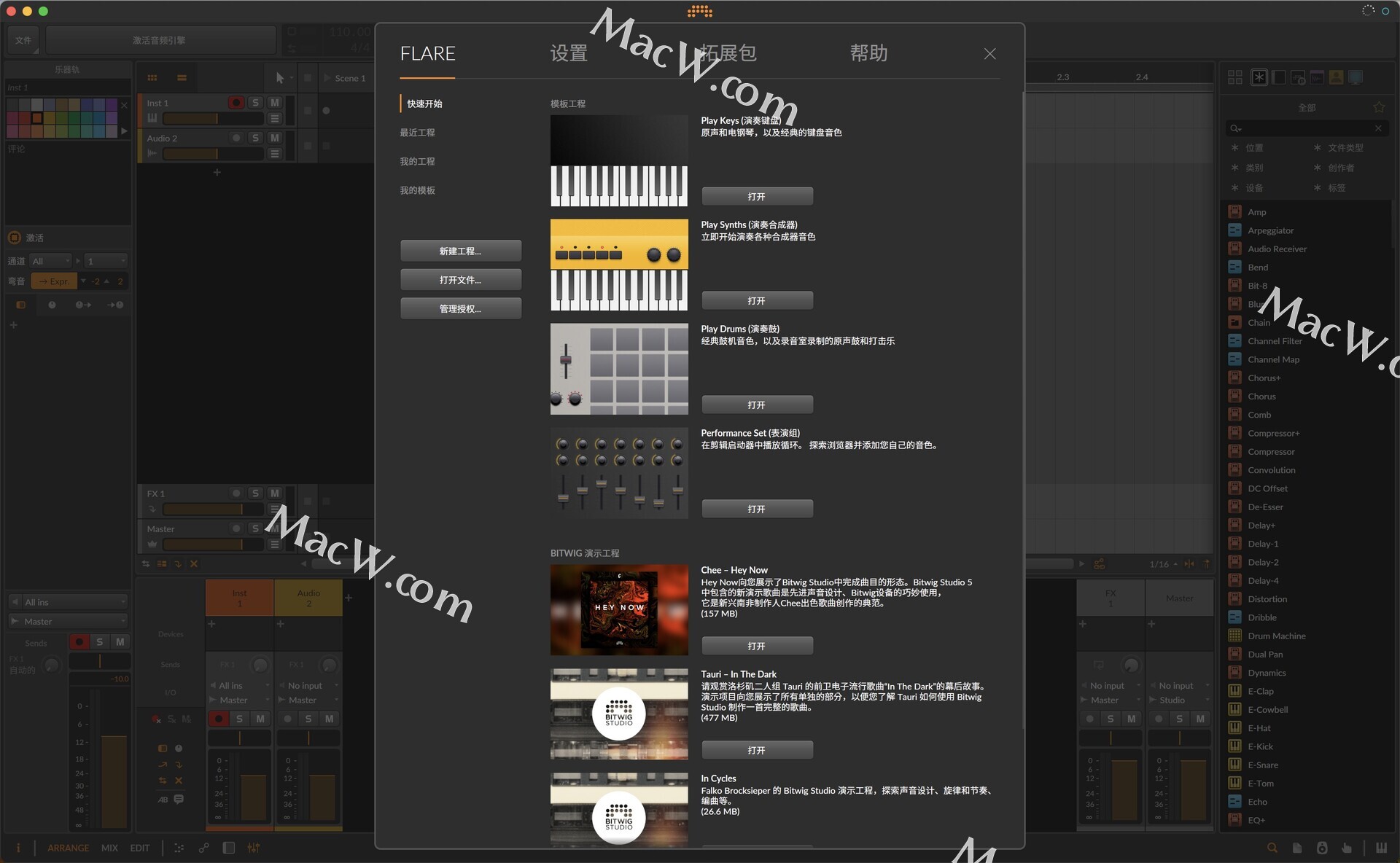Toggle record arm on Audio 2 track
The height and width of the screenshot is (863, 1400).
point(236,138)
